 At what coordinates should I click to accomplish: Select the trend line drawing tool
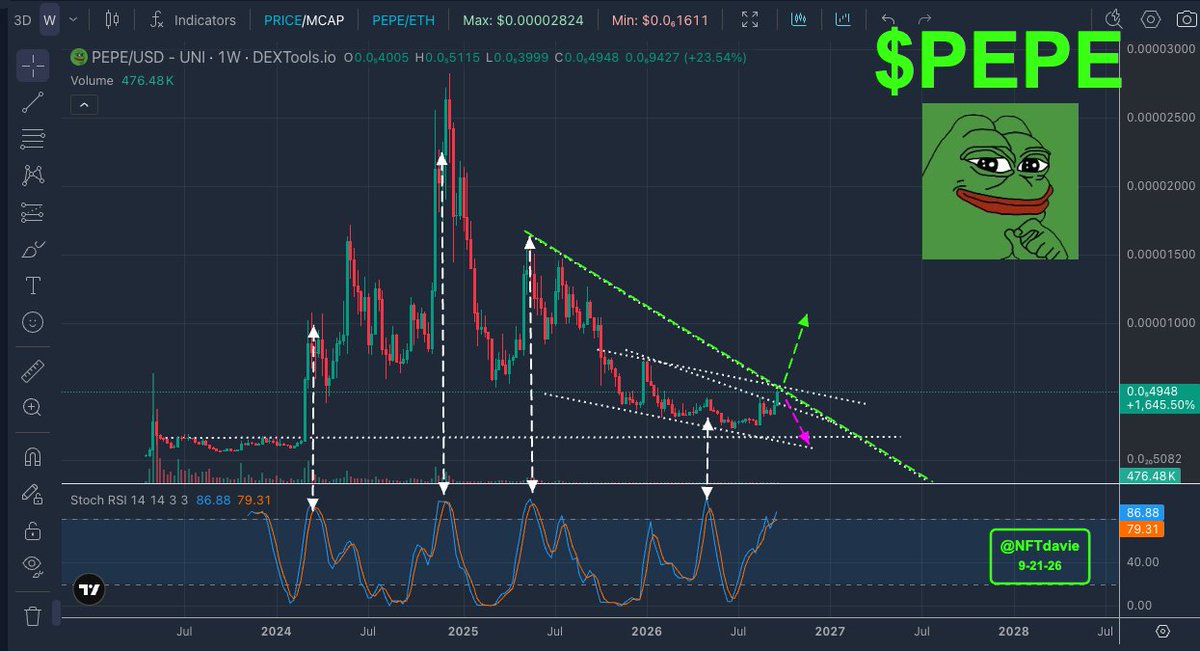coord(33,101)
